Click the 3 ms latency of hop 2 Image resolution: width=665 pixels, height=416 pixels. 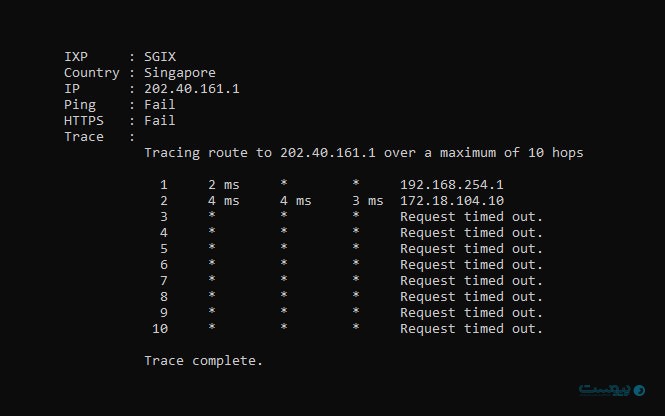(368, 201)
